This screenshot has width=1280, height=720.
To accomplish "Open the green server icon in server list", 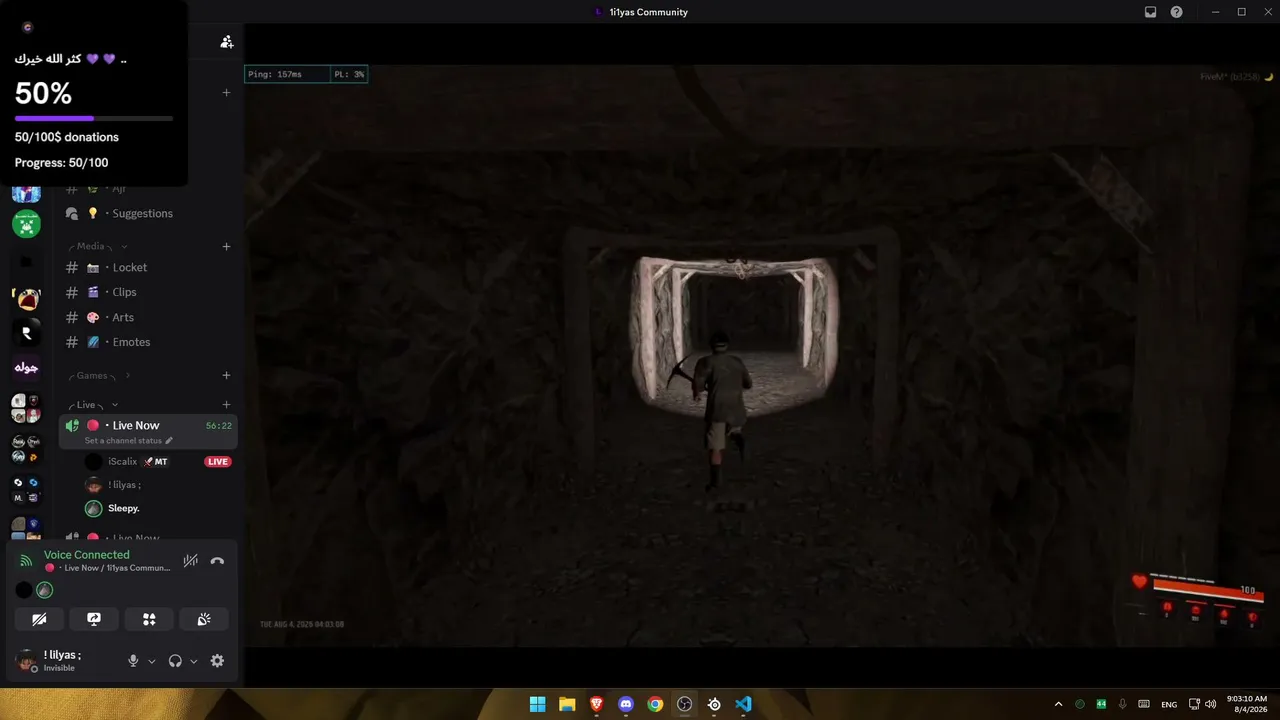I will click(x=26, y=224).
